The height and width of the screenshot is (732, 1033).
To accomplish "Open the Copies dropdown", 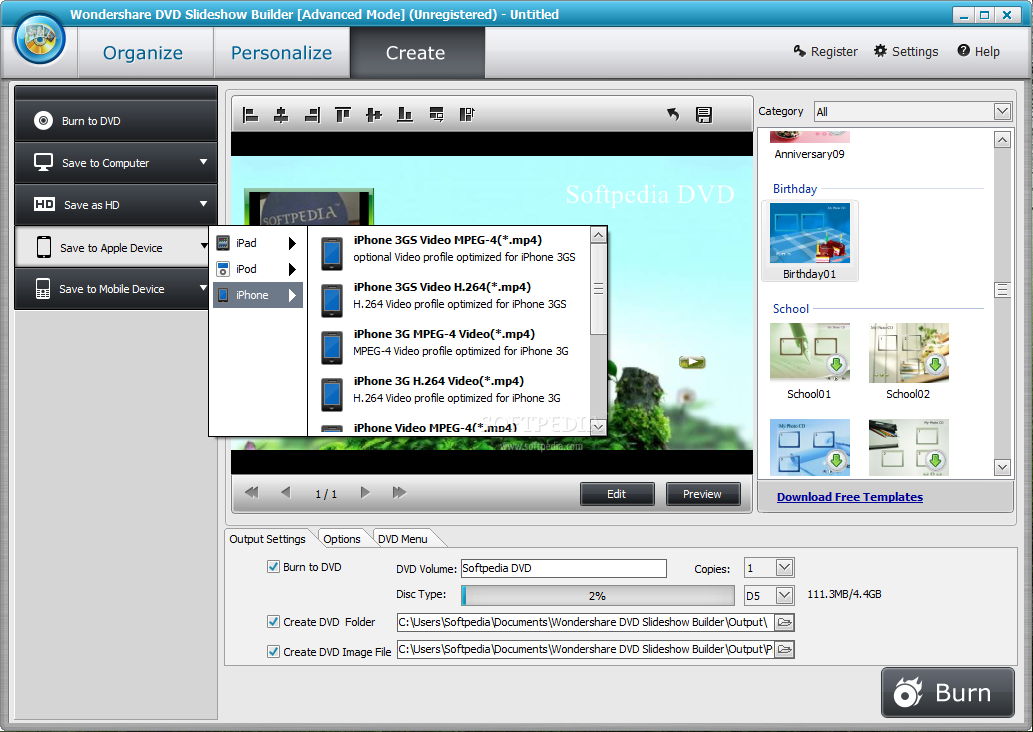I will coord(783,567).
